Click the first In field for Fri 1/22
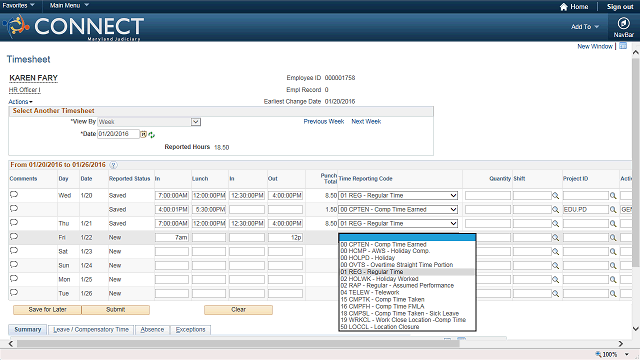The image size is (640, 360). click(172, 238)
